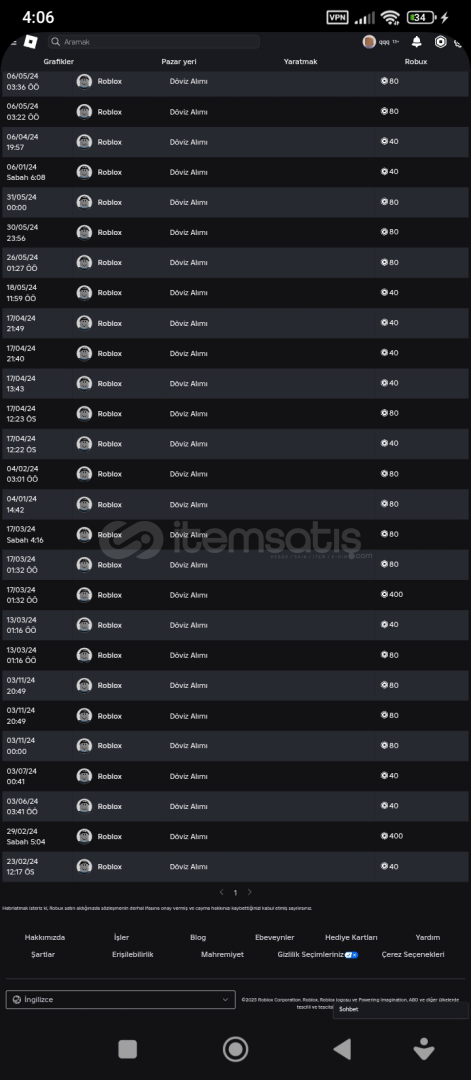Expand the İngilizce language dropdown
471x1080 pixels.
[x=121, y=999]
